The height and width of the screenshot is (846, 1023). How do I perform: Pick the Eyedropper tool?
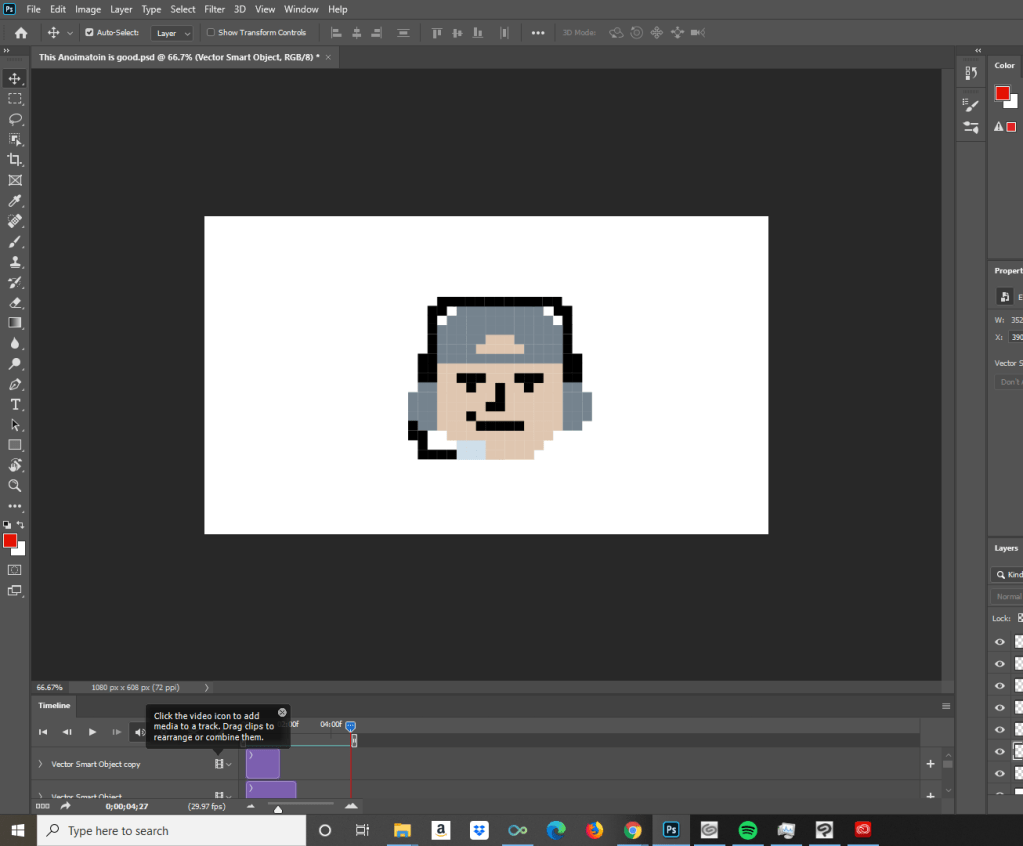click(15, 201)
